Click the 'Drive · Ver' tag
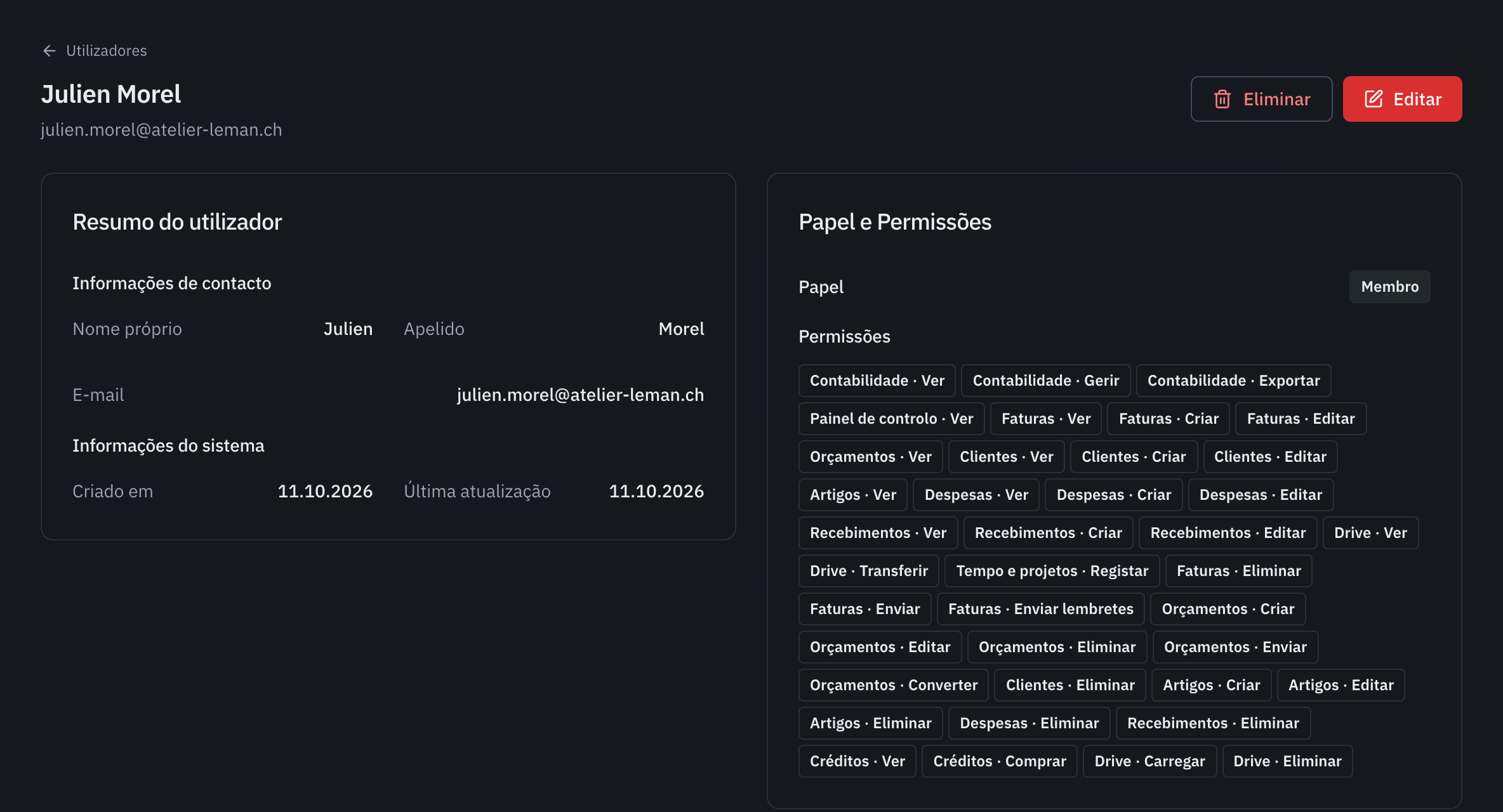The image size is (1503, 812). (1370, 533)
